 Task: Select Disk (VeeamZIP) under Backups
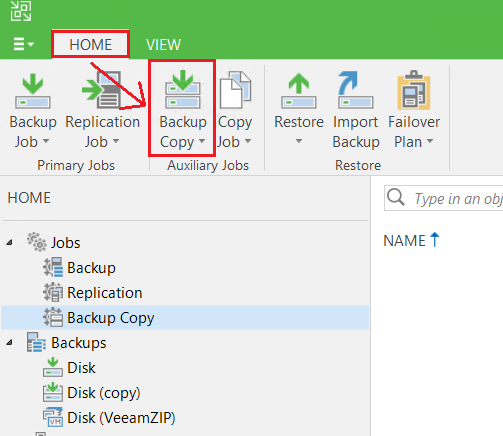pos(121,417)
